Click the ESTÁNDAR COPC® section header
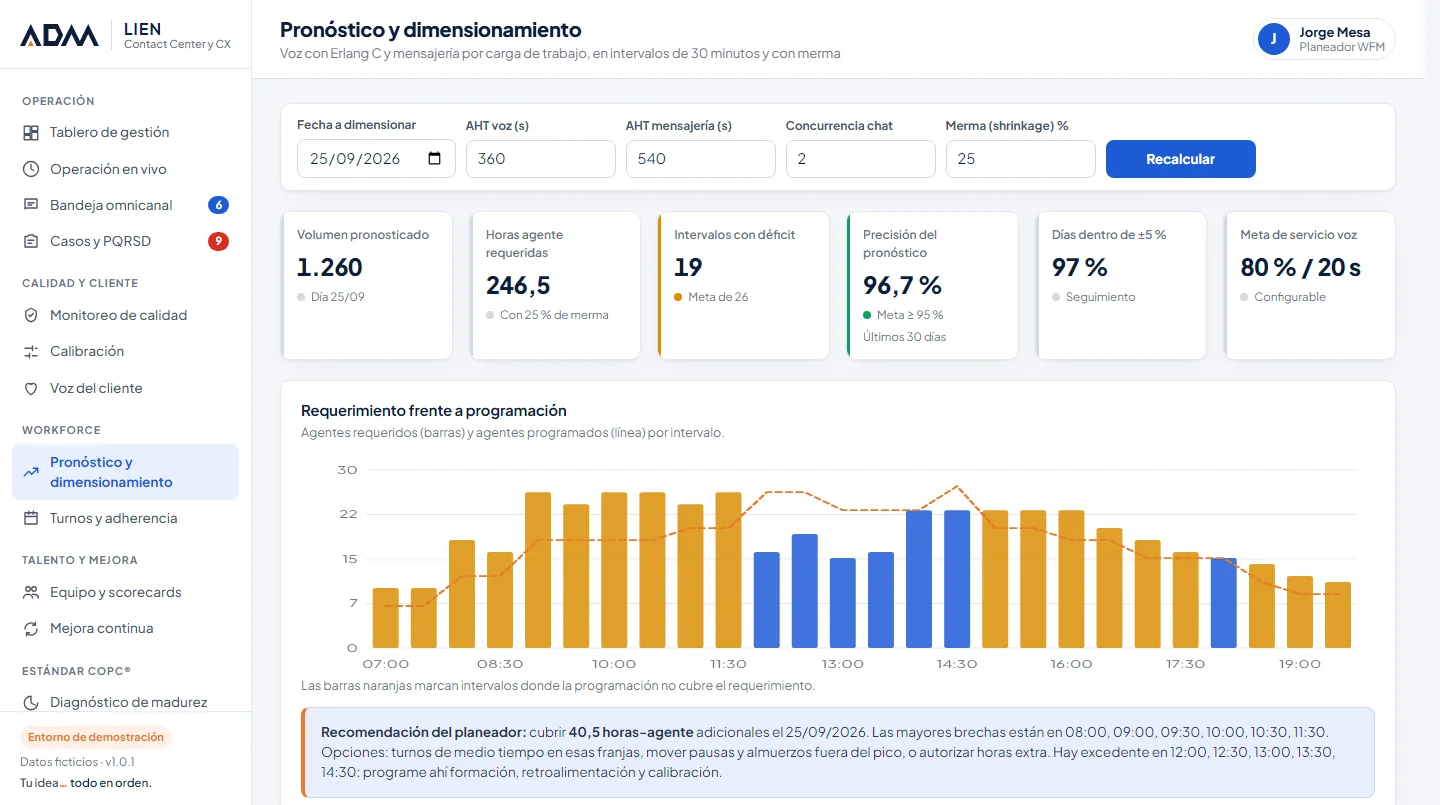 [x=77, y=670]
